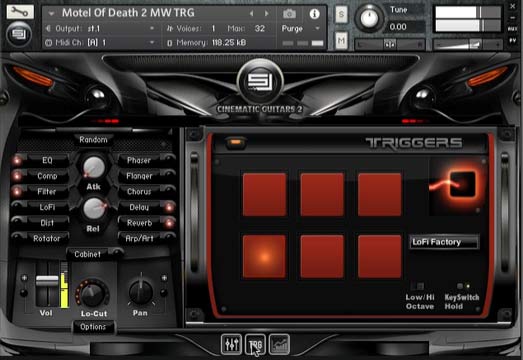
Task: Trigger the glowing bottom-left red pad
Action: [x=264, y=256]
